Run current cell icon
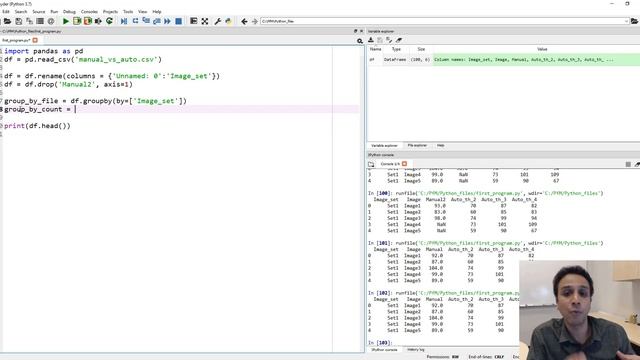Viewport: 640px width, 360px height. pyautogui.click(x=77, y=21)
